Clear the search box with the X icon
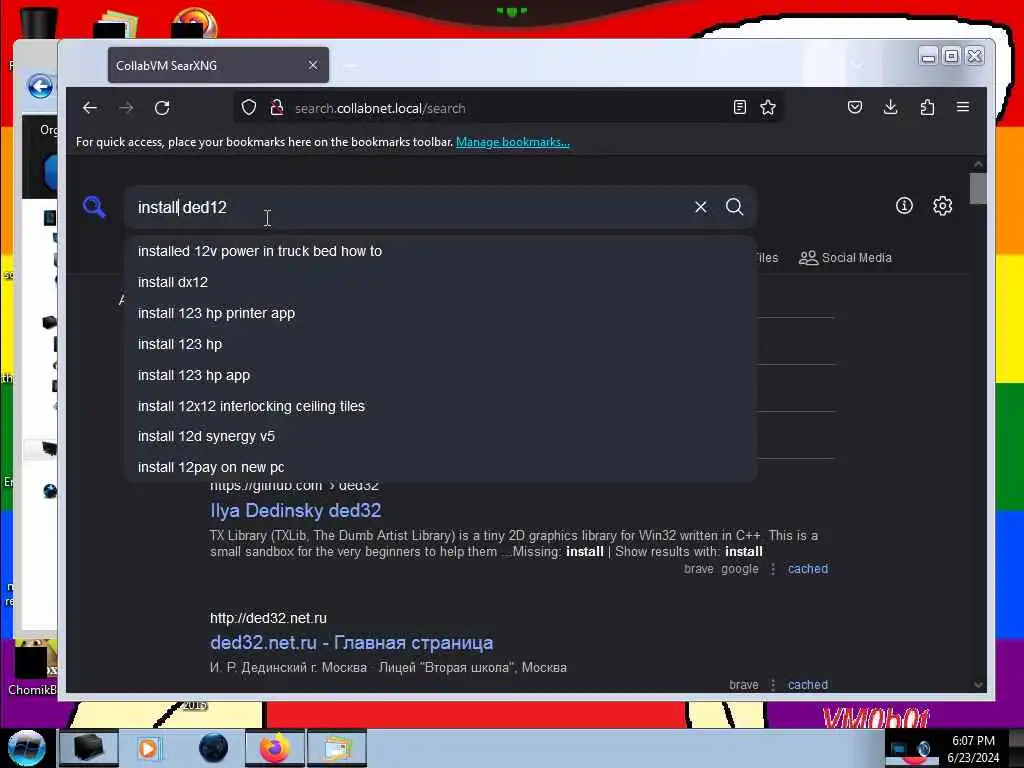The height and width of the screenshot is (768, 1024). click(701, 207)
